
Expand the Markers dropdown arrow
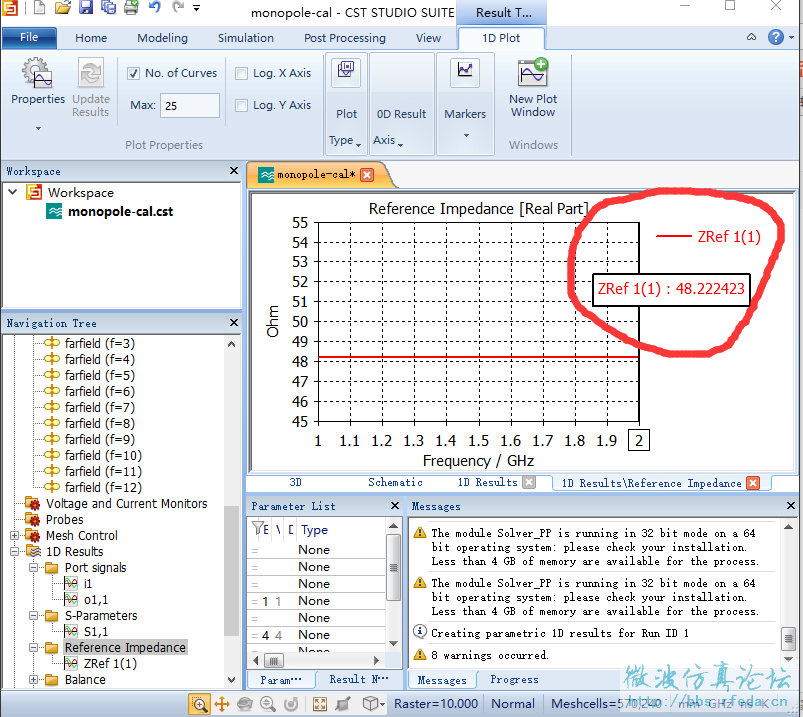tap(466, 136)
